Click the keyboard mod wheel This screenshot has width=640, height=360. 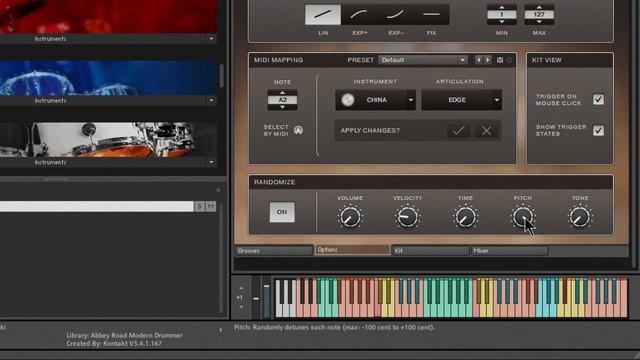(x=266, y=298)
